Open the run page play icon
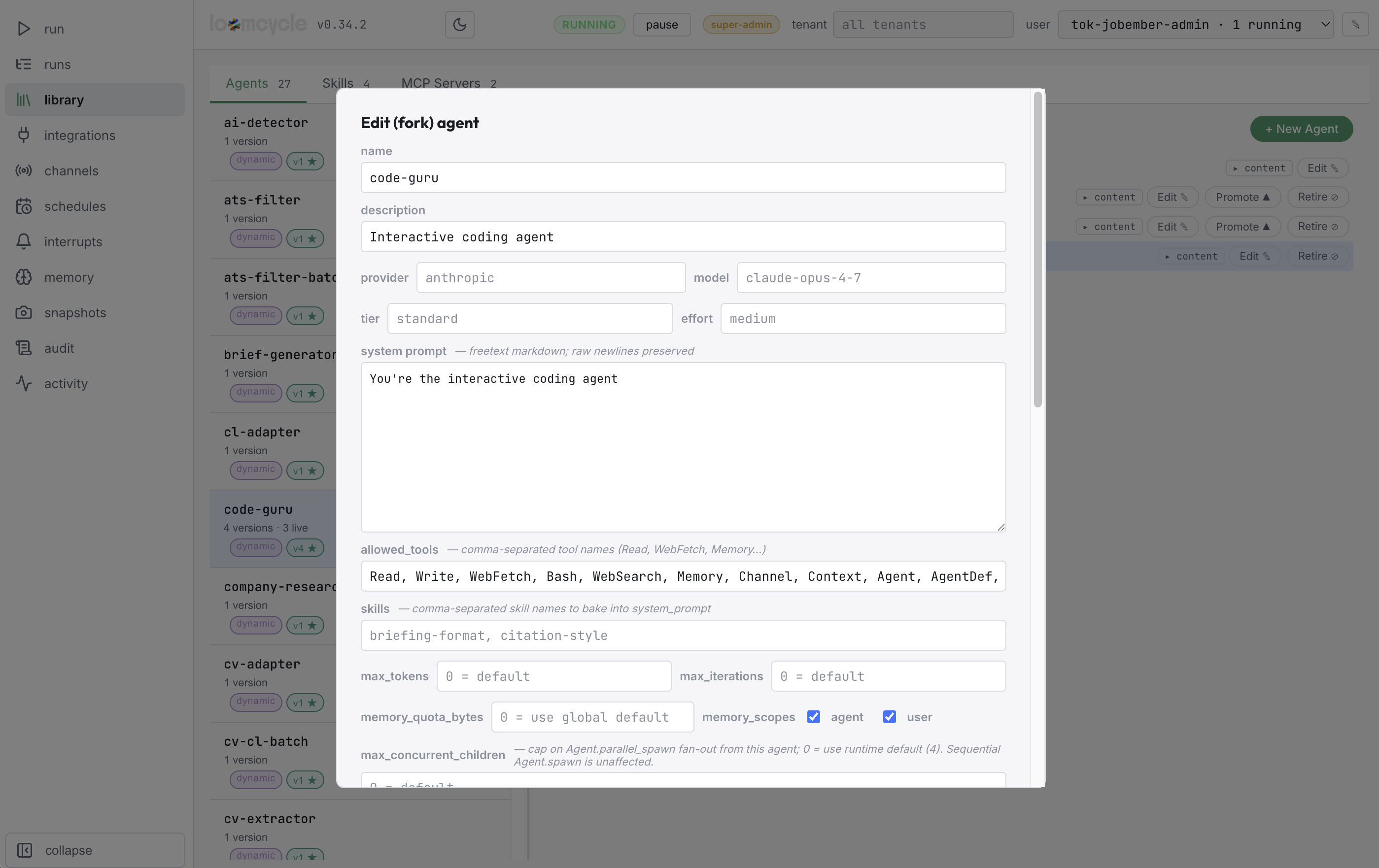Screen dimensions: 1379x868 click(x=24, y=29)
